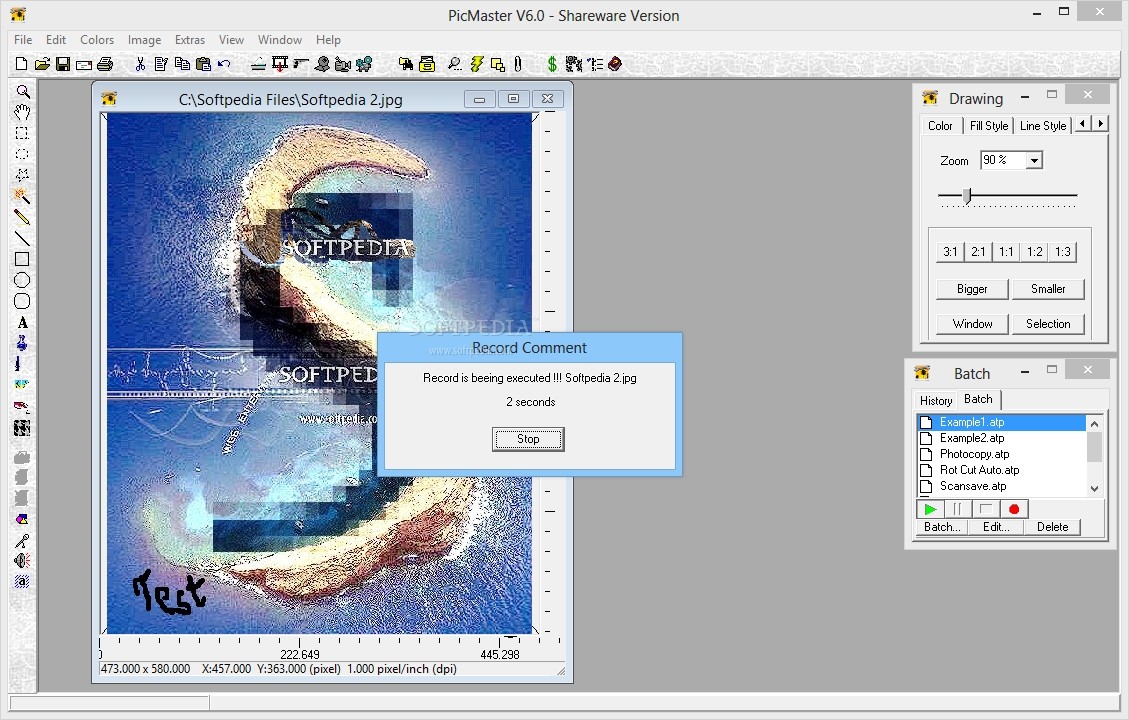
Task: Select the magic wand tool
Action: point(22,196)
